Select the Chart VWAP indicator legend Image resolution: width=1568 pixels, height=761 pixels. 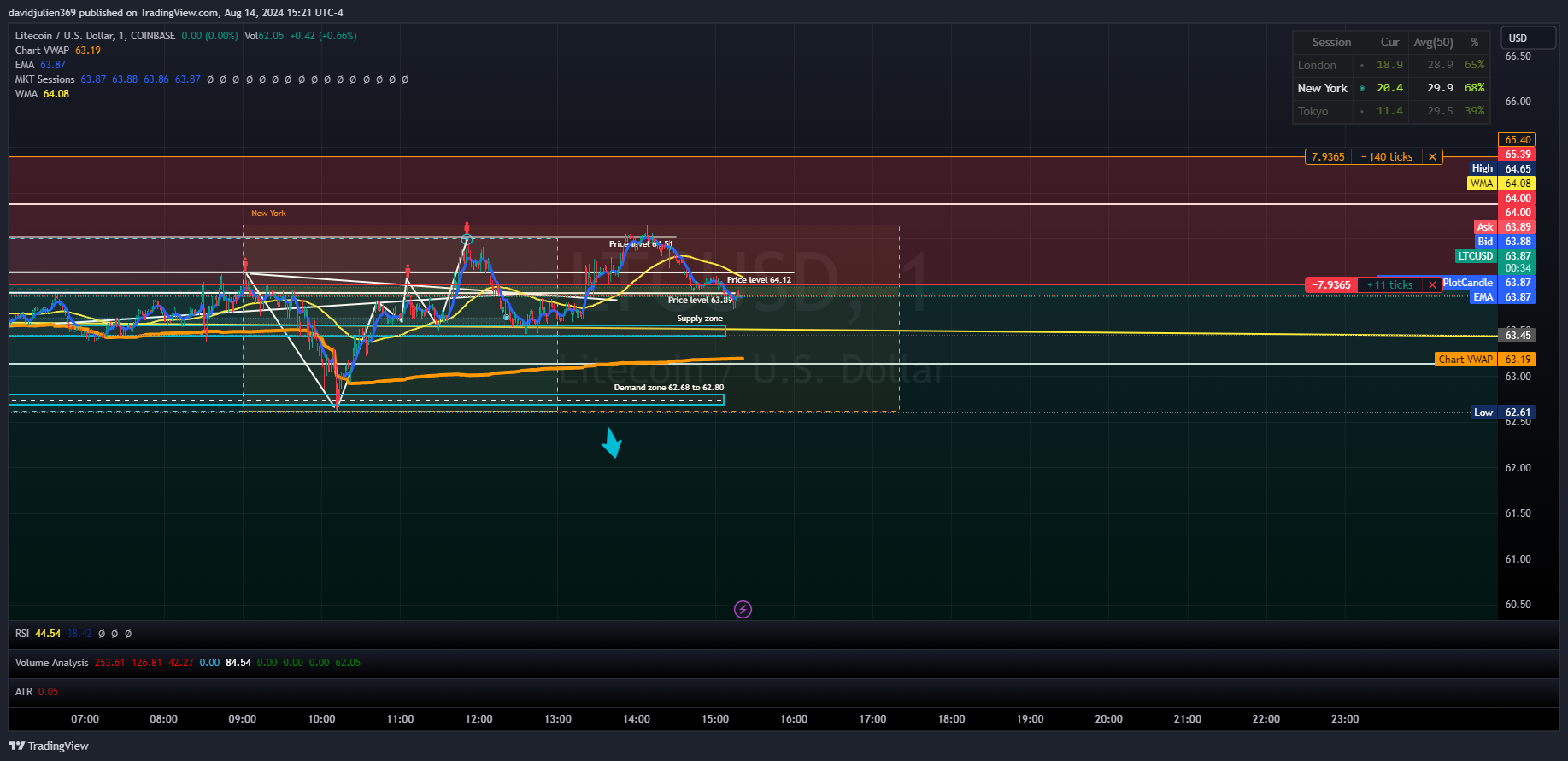coord(42,50)
